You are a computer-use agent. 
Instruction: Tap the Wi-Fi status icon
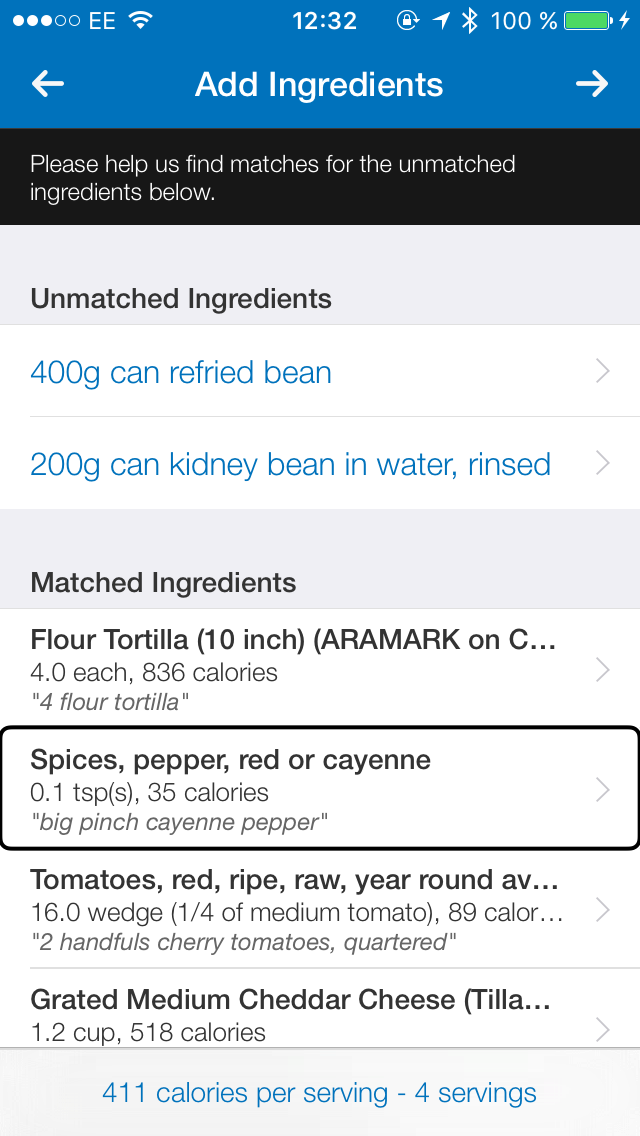(x=141, y=20)
